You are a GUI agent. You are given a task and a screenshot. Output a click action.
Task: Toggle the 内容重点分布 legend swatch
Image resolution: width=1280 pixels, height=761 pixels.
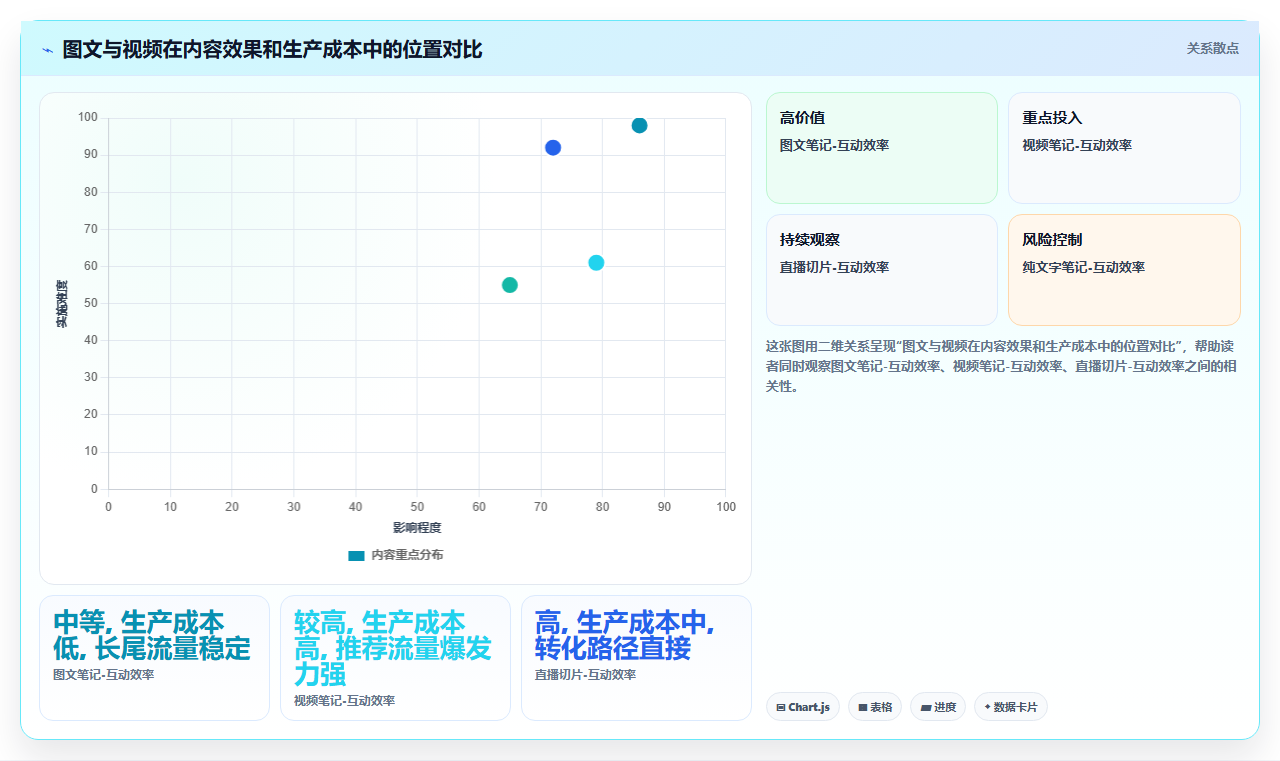tap(356, 555)
